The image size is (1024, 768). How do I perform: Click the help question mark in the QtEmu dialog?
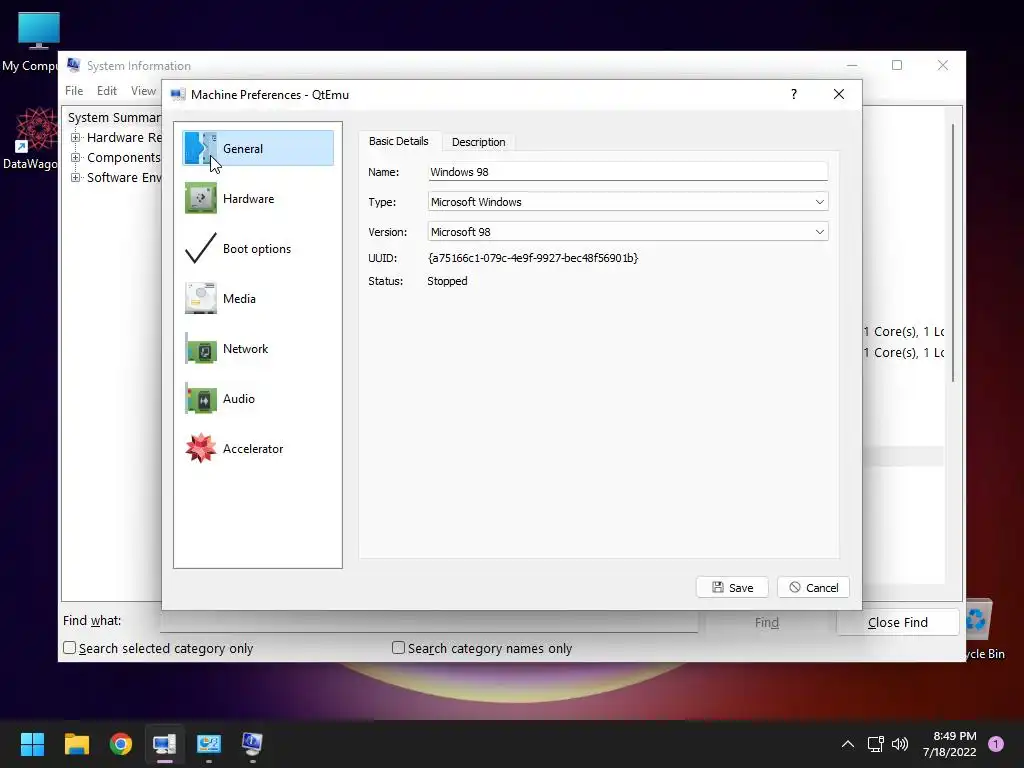coord(793,94)
